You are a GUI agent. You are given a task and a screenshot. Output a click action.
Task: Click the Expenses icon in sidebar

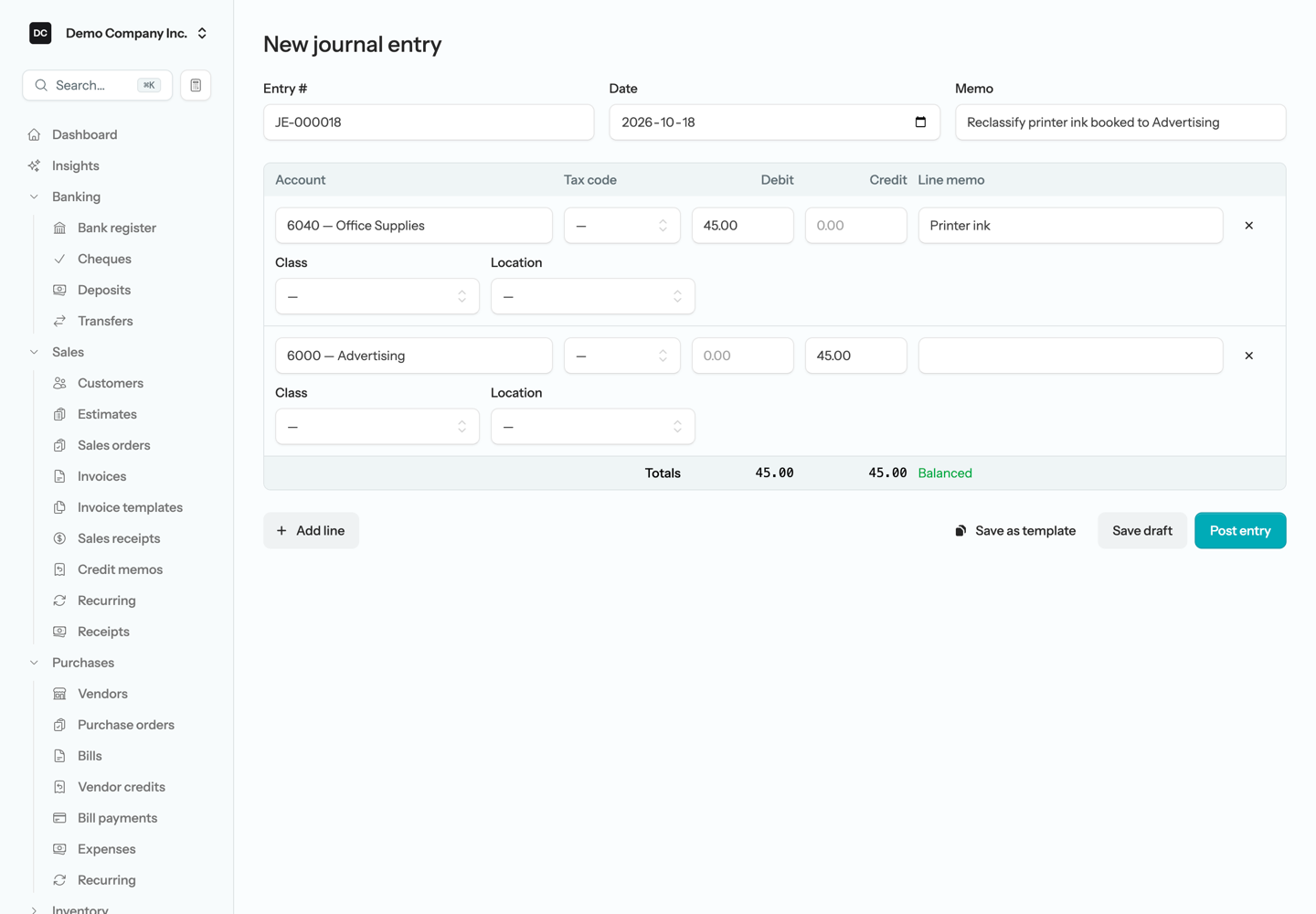pyautogui.click(x=59, y=849)
